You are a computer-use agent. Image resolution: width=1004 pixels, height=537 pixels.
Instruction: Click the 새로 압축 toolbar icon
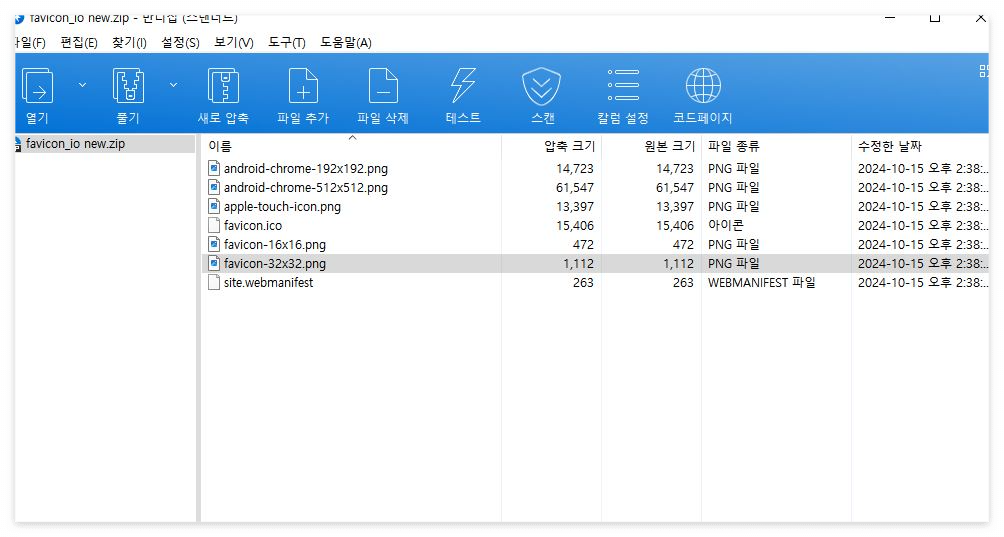point(223,86)
